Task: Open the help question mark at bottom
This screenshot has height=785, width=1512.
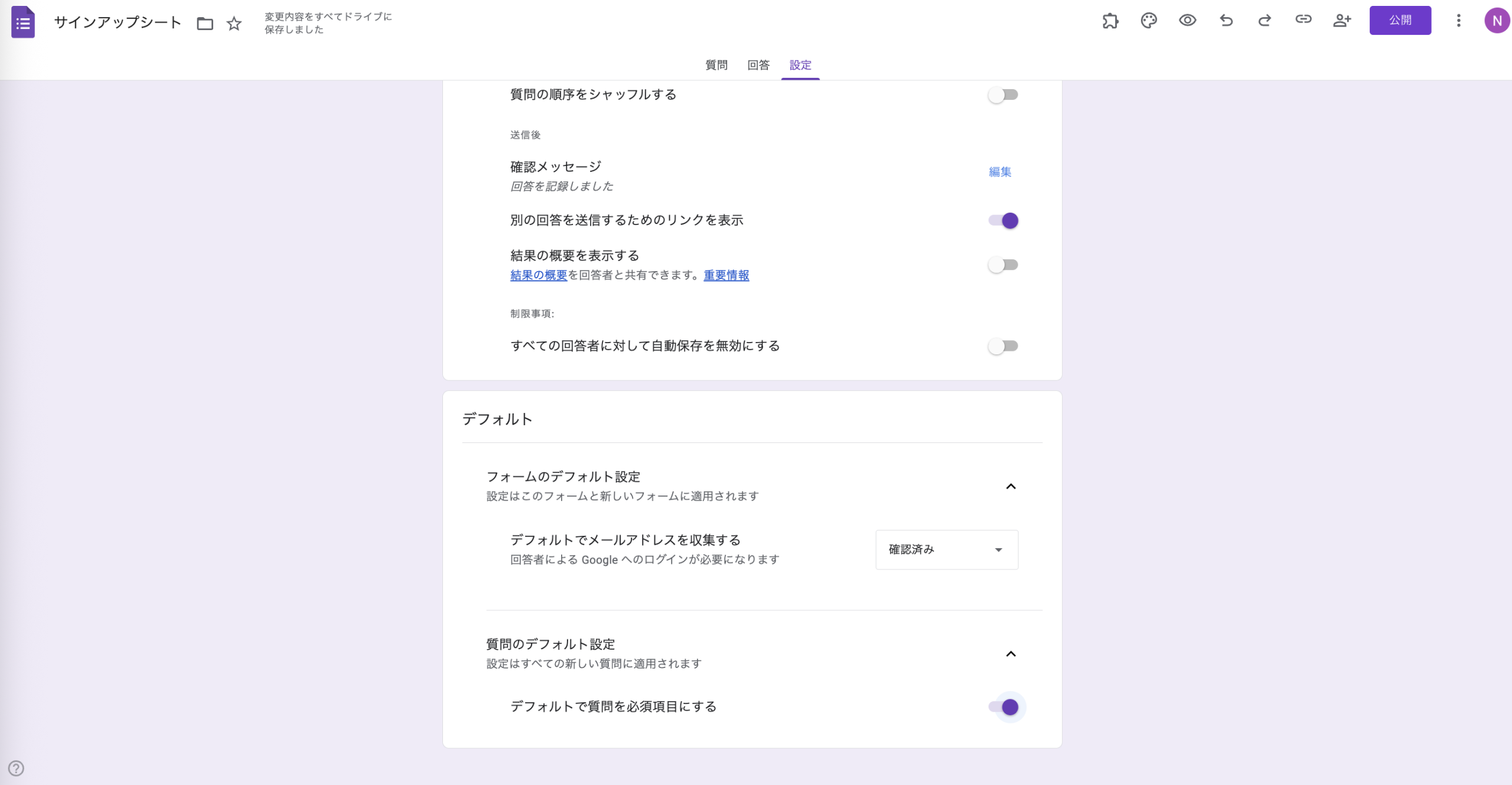Action: [16, 768]
